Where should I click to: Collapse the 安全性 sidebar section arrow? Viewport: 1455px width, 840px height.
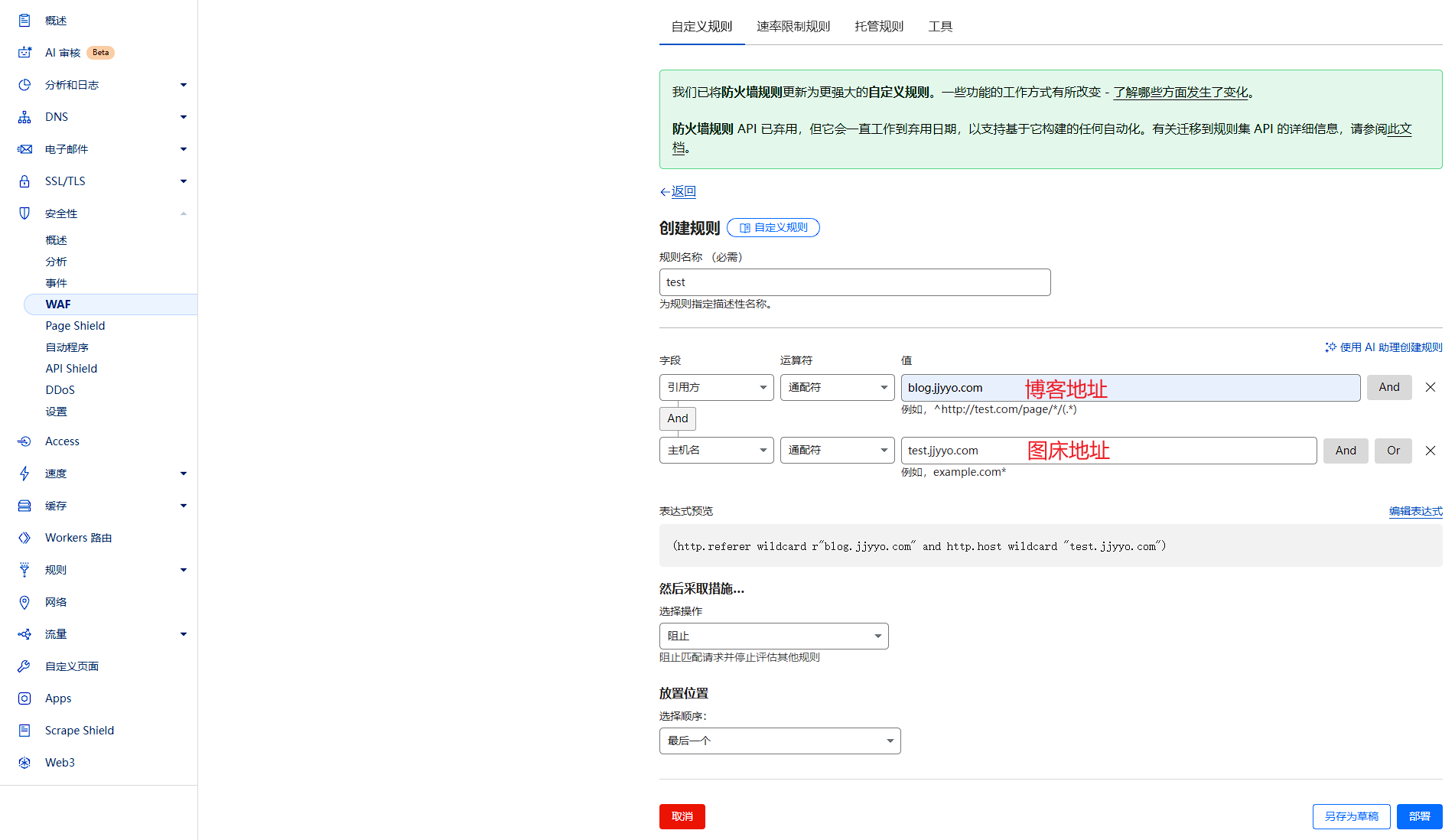pyautogui.click(x=184, y=213)
